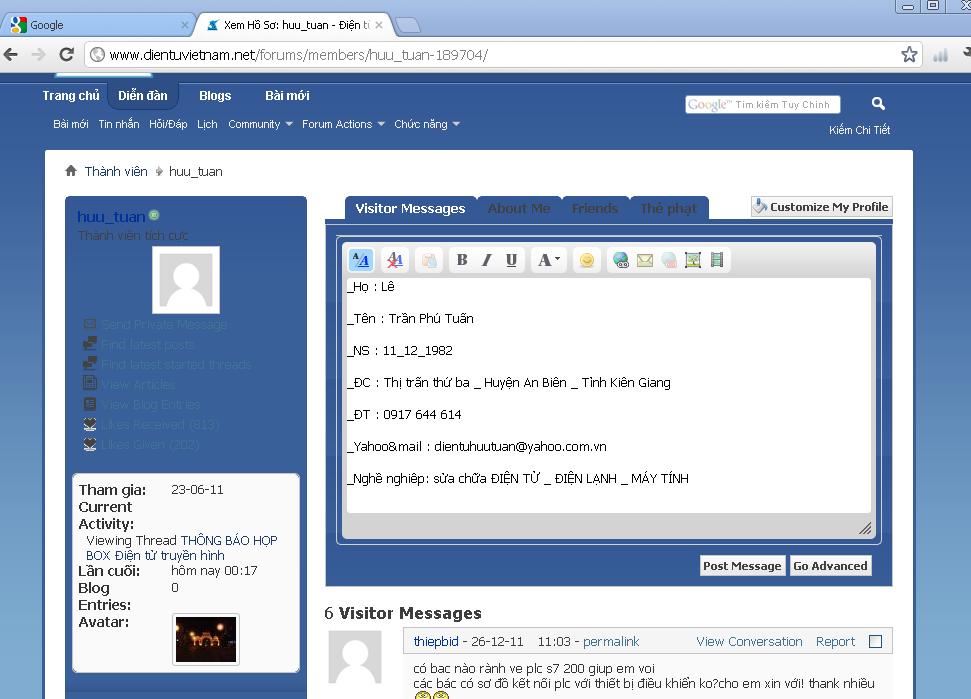Click inside the visitor message text editor
This screenshot has width=971, height=699.
[x=609, y=395]
